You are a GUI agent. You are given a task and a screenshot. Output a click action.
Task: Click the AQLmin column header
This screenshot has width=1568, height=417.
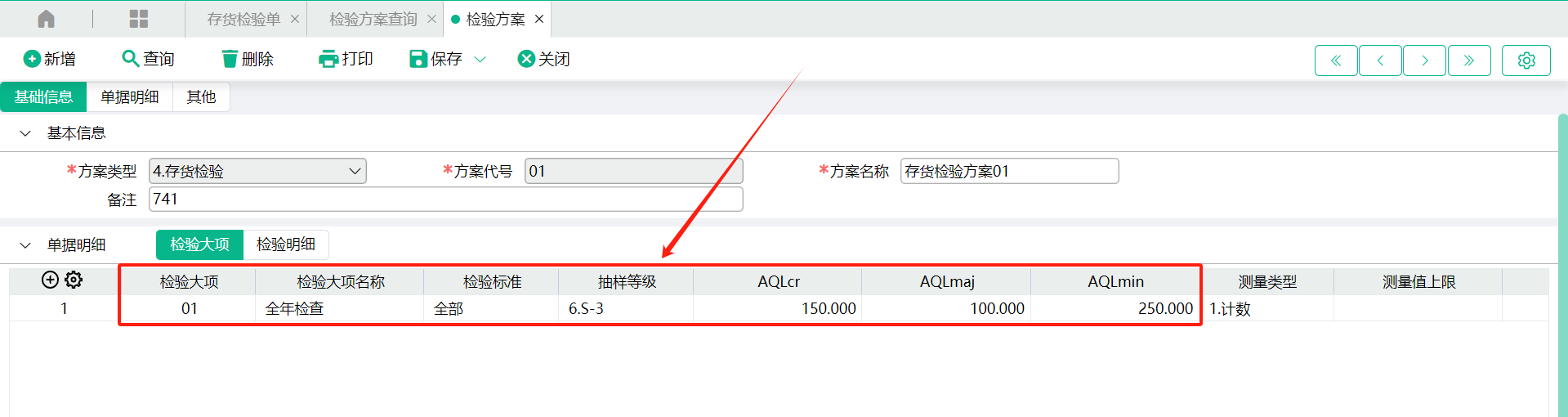[1115, 281]
